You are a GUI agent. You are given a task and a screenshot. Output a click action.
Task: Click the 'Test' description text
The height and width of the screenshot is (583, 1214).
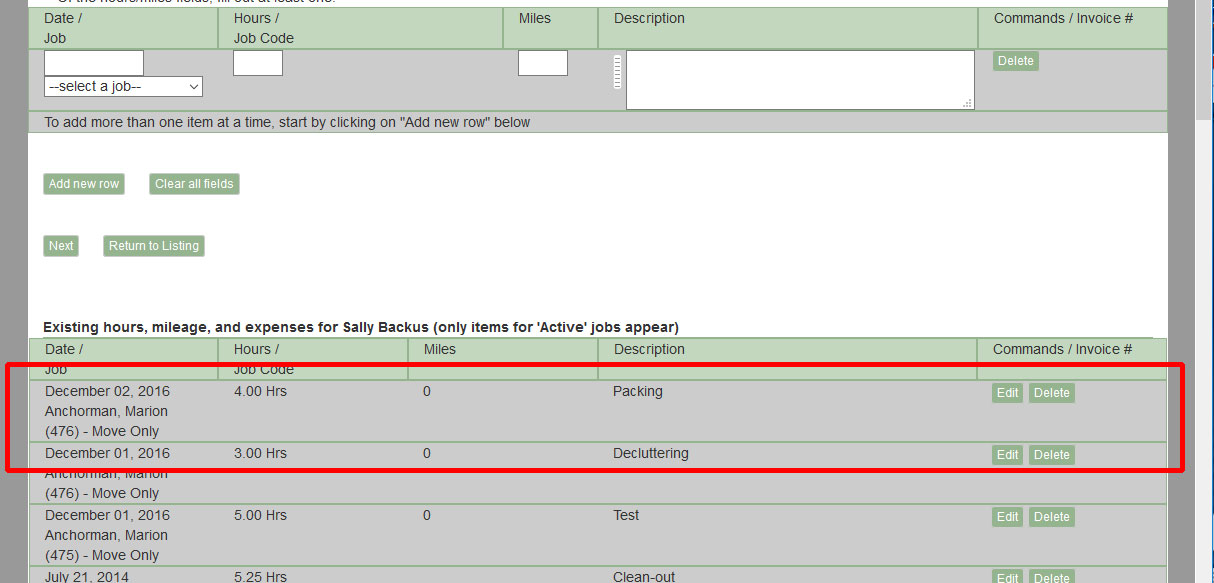(626, 515)
